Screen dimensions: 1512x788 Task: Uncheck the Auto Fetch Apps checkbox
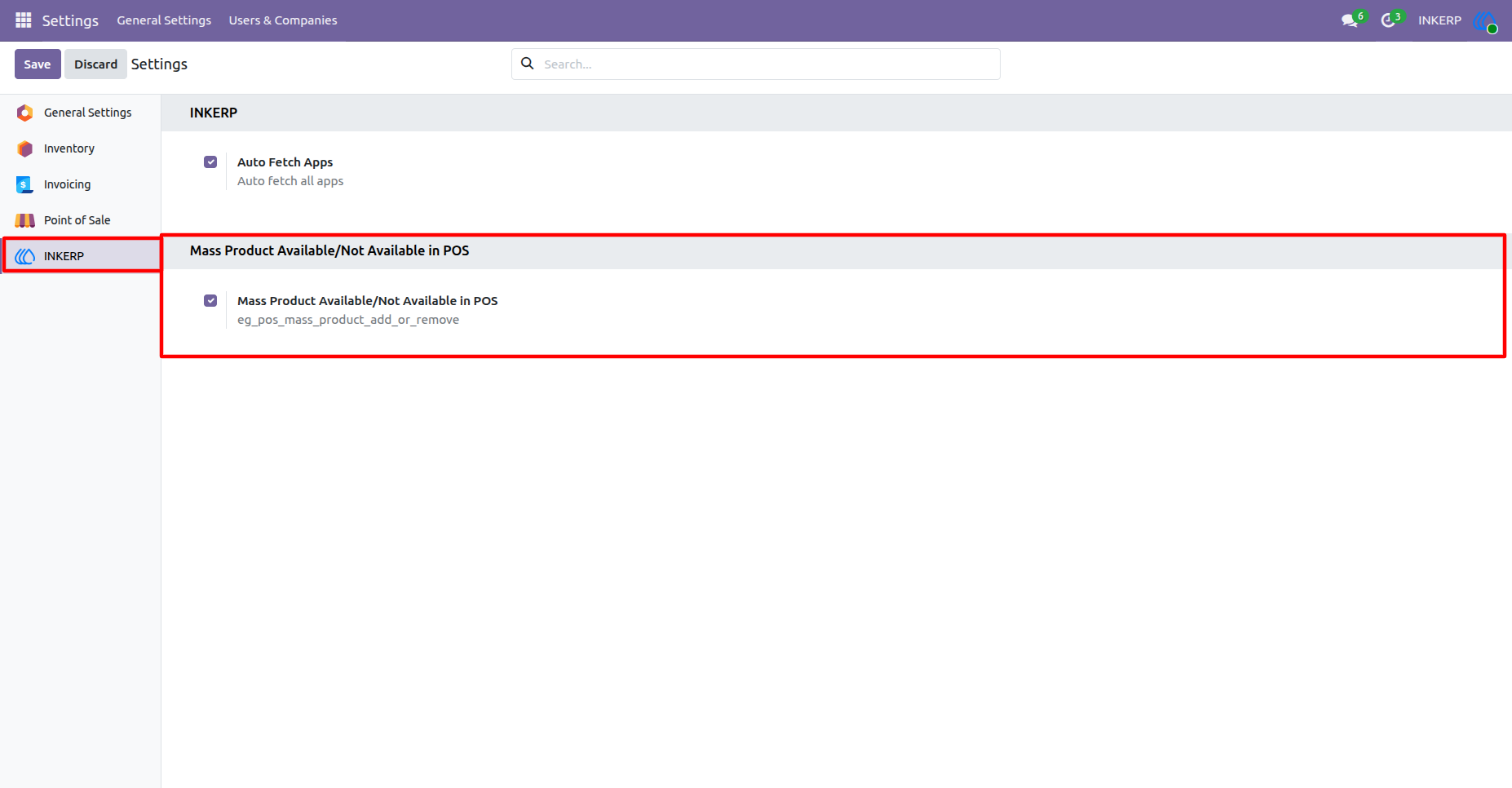pyautogui.click(x=210, y=162)
